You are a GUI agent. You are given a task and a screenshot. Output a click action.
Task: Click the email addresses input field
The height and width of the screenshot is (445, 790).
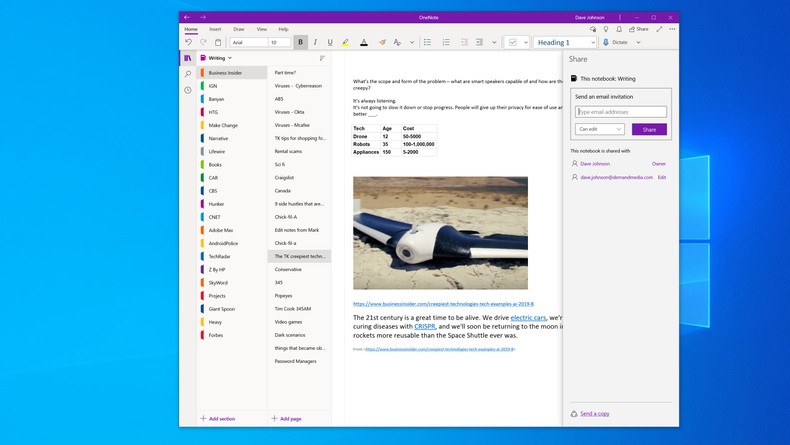tap(621, 112)
